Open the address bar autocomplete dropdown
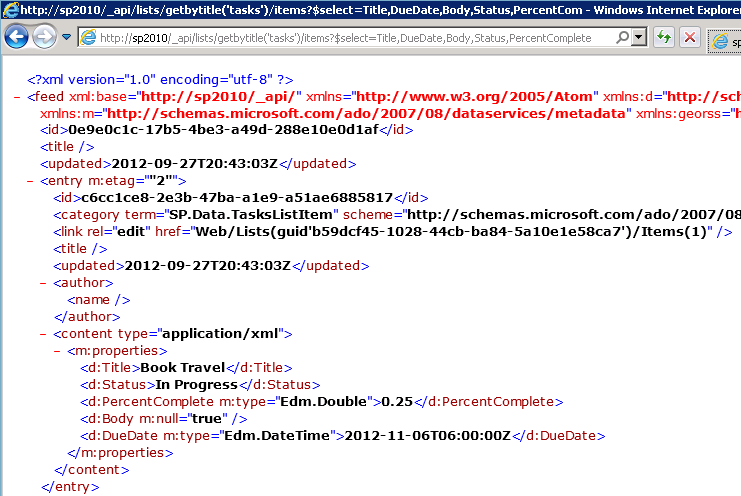This screenshot has width=741, height=496. click(x=639, y=37)
